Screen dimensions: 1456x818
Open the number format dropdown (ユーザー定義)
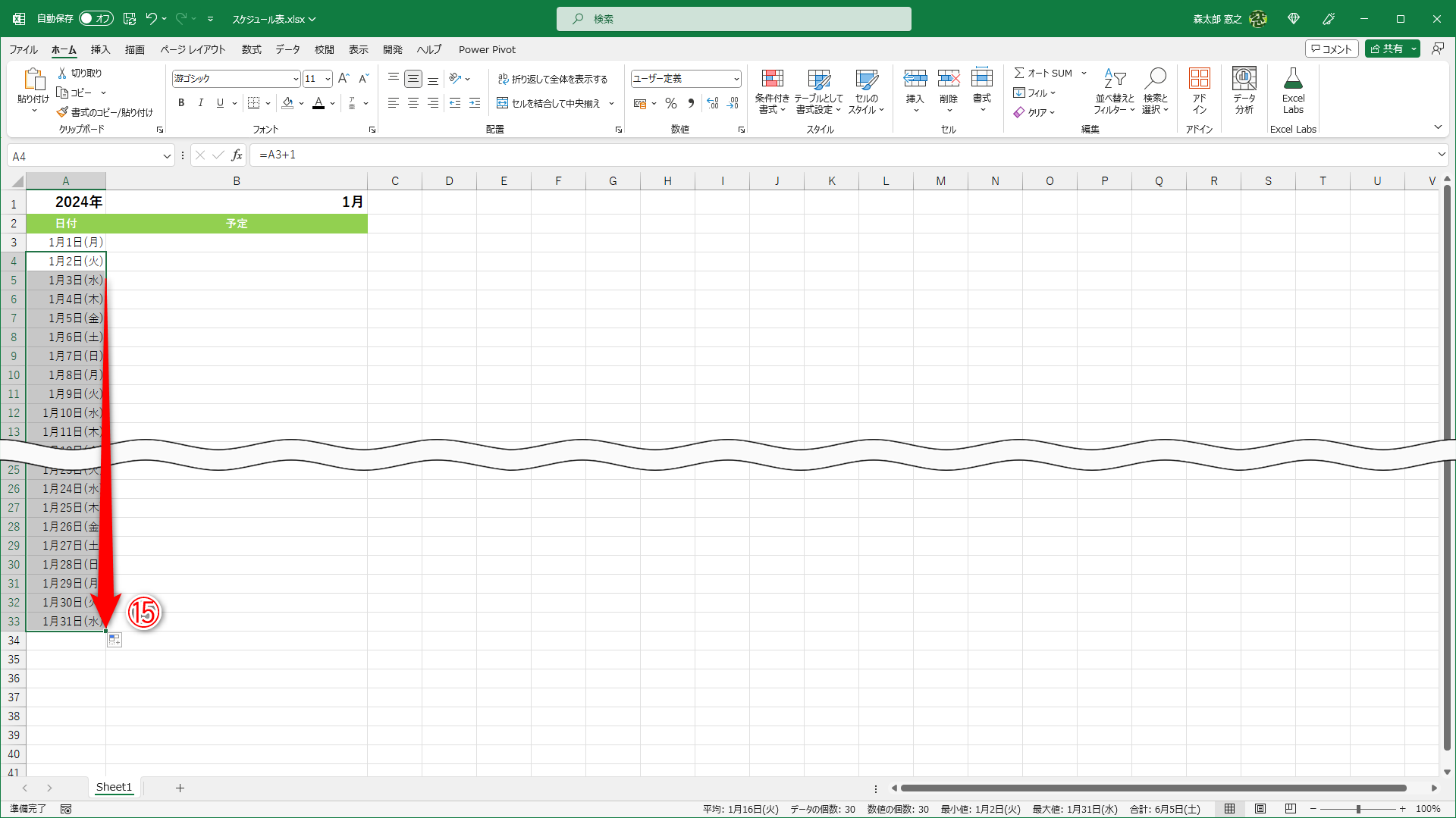(x=736, y=79)
